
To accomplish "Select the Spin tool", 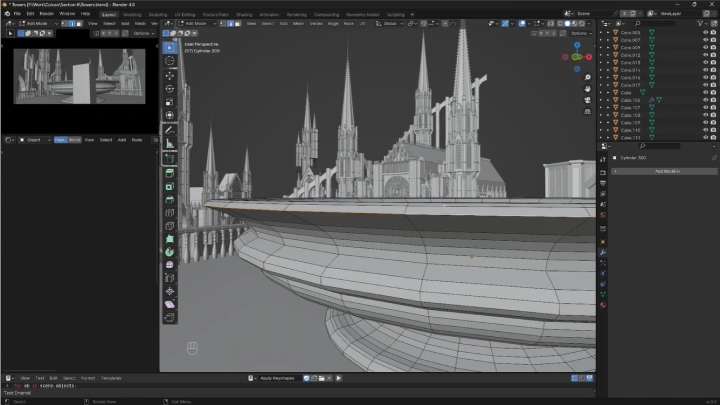I will [x=169, y=252].
